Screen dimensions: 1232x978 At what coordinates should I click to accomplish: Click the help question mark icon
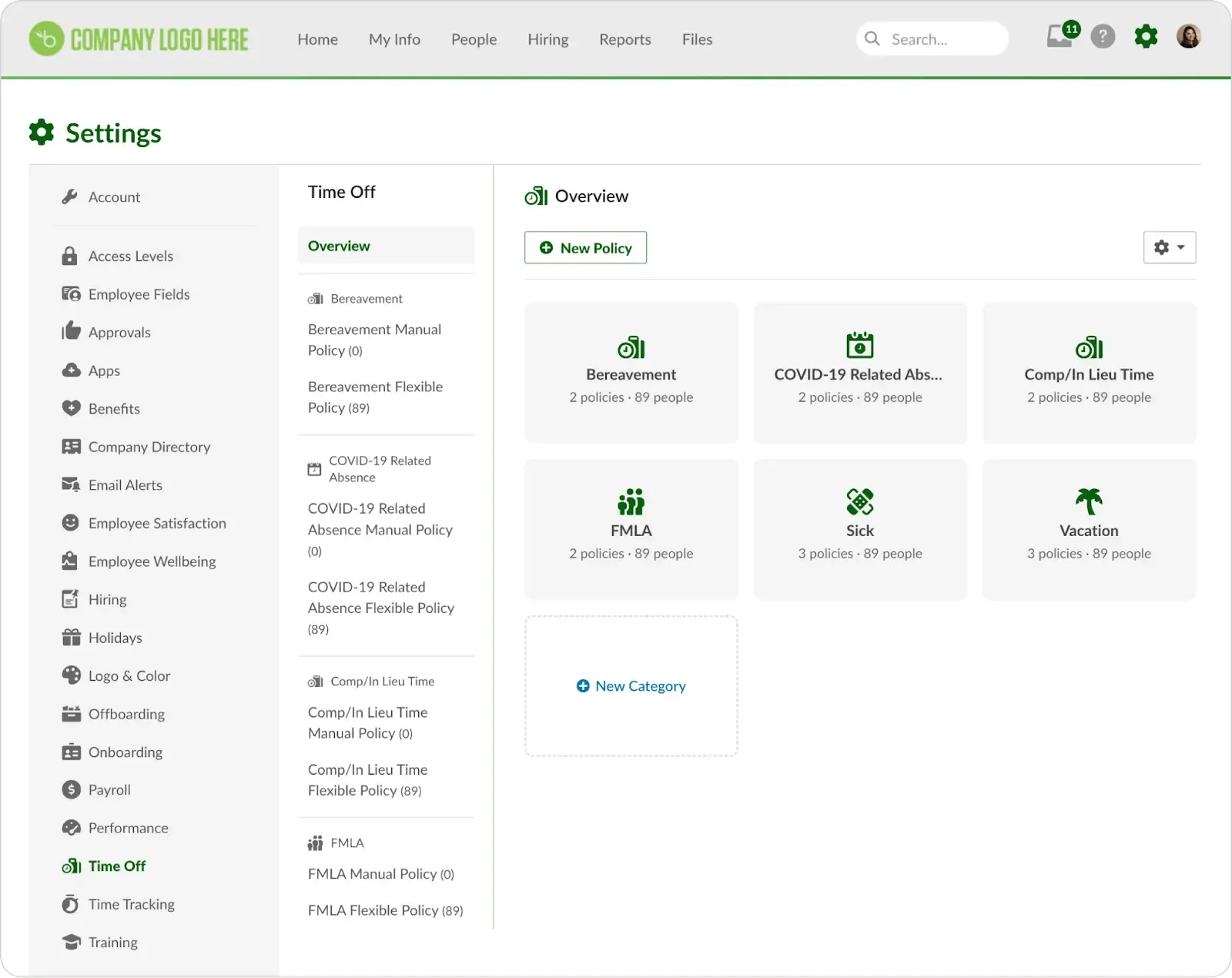coord(1103,37)
